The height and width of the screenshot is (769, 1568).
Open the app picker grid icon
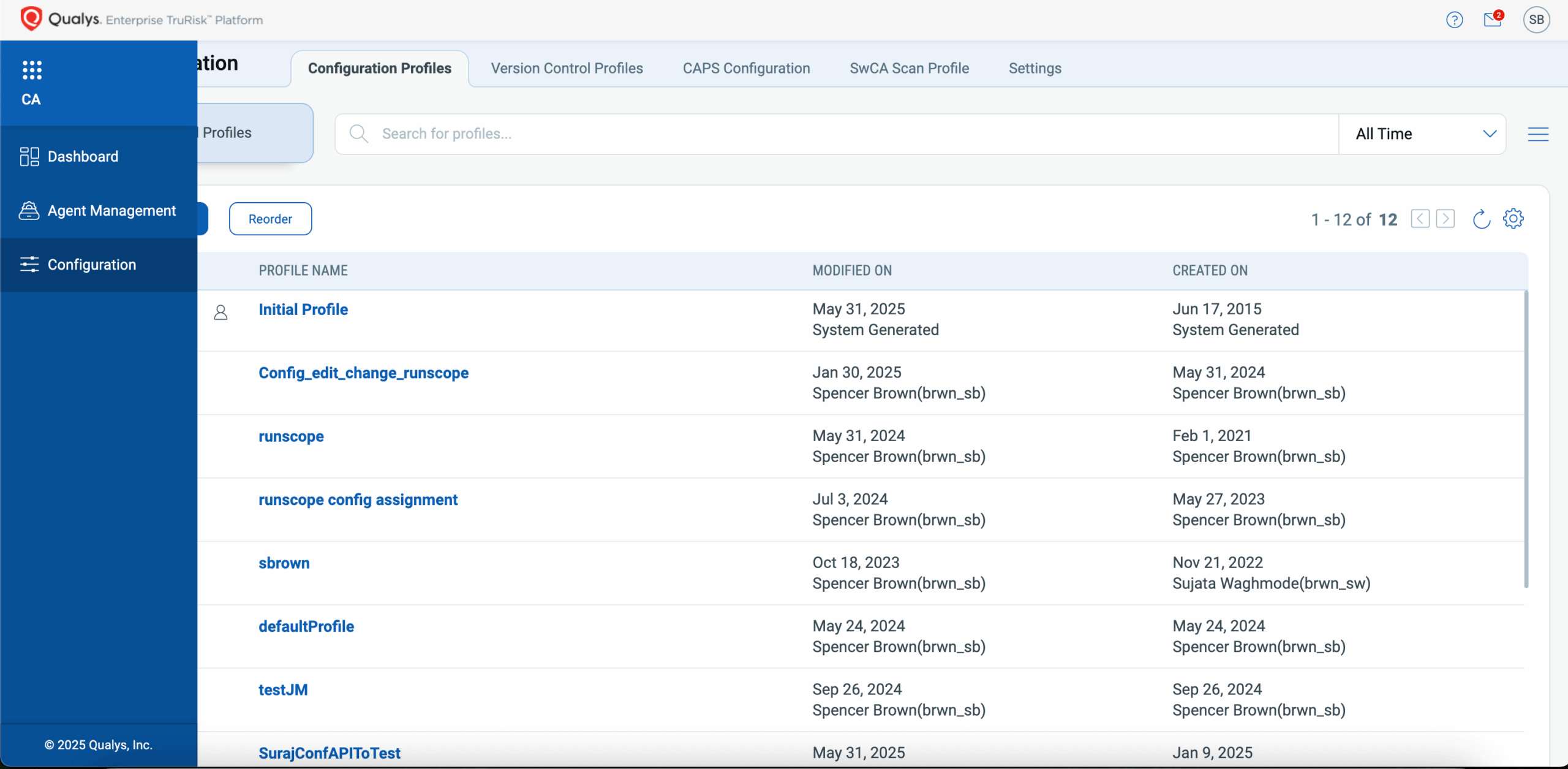32,70
